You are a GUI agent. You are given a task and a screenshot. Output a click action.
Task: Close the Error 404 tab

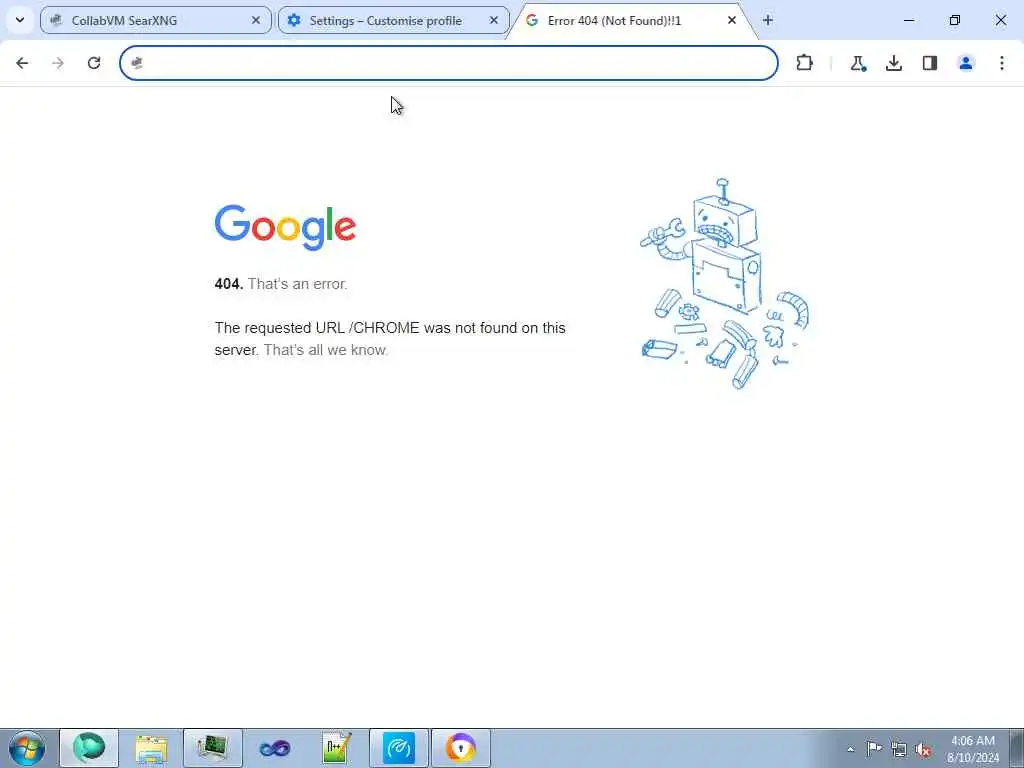(732, 20)
